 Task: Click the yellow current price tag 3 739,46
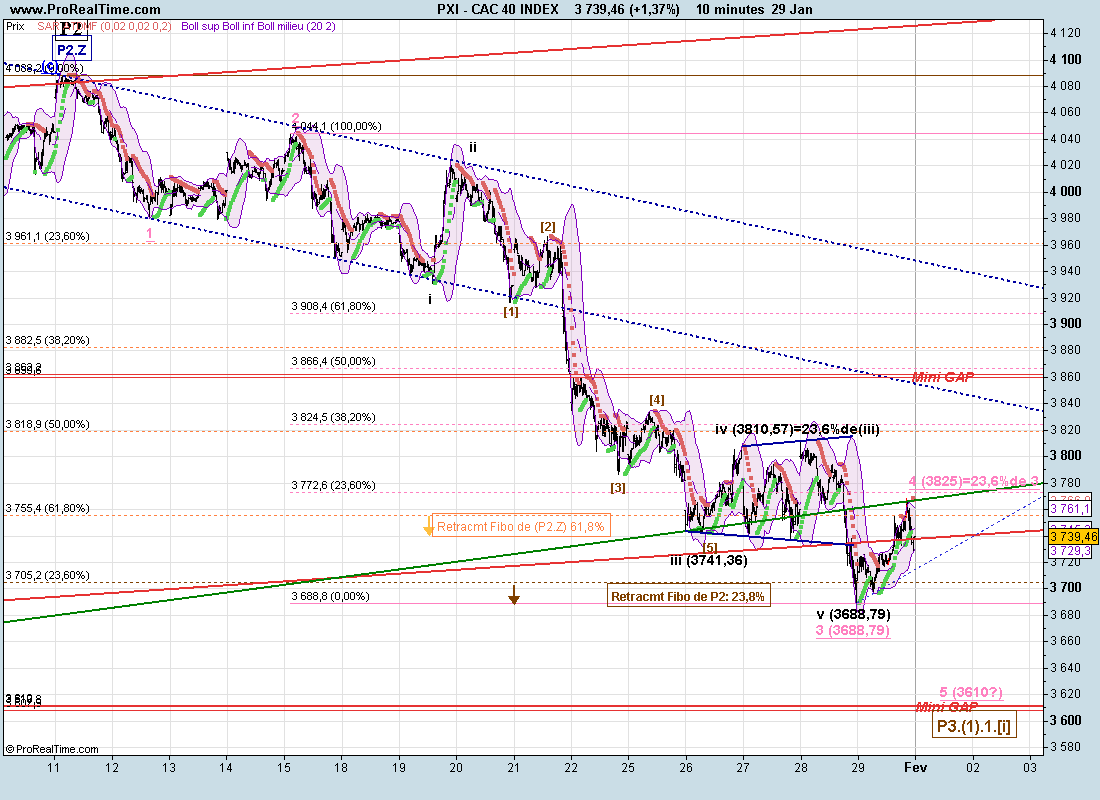click(1073, 536)
